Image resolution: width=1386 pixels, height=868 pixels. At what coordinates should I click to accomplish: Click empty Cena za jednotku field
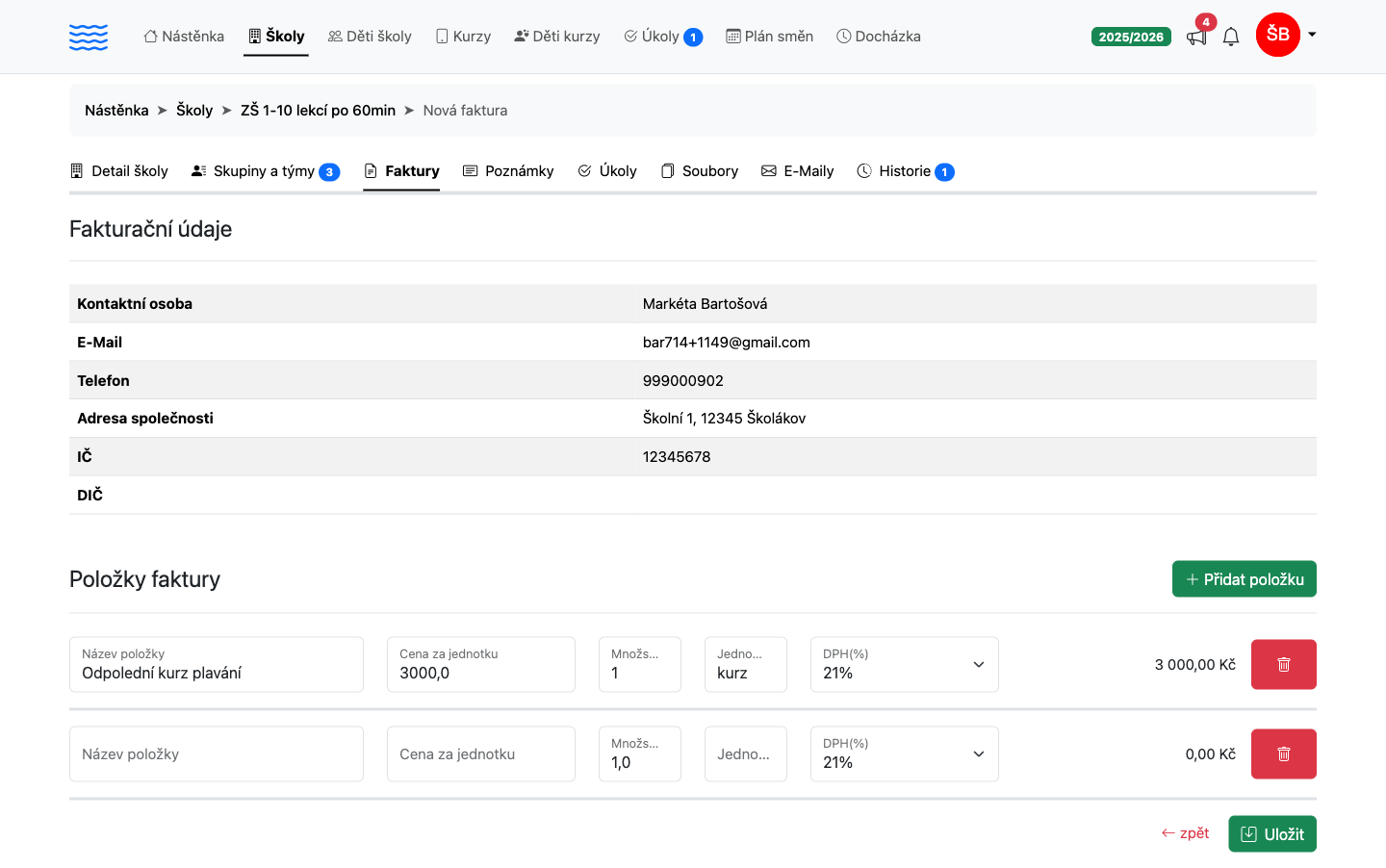pos(481,753)
